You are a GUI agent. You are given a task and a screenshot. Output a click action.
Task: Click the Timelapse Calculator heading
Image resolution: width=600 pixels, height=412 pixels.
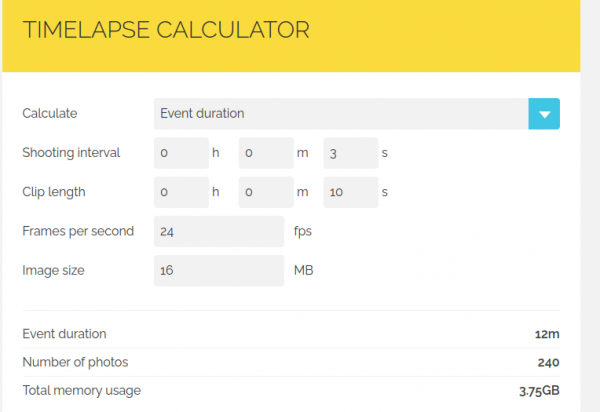(166, 30)
